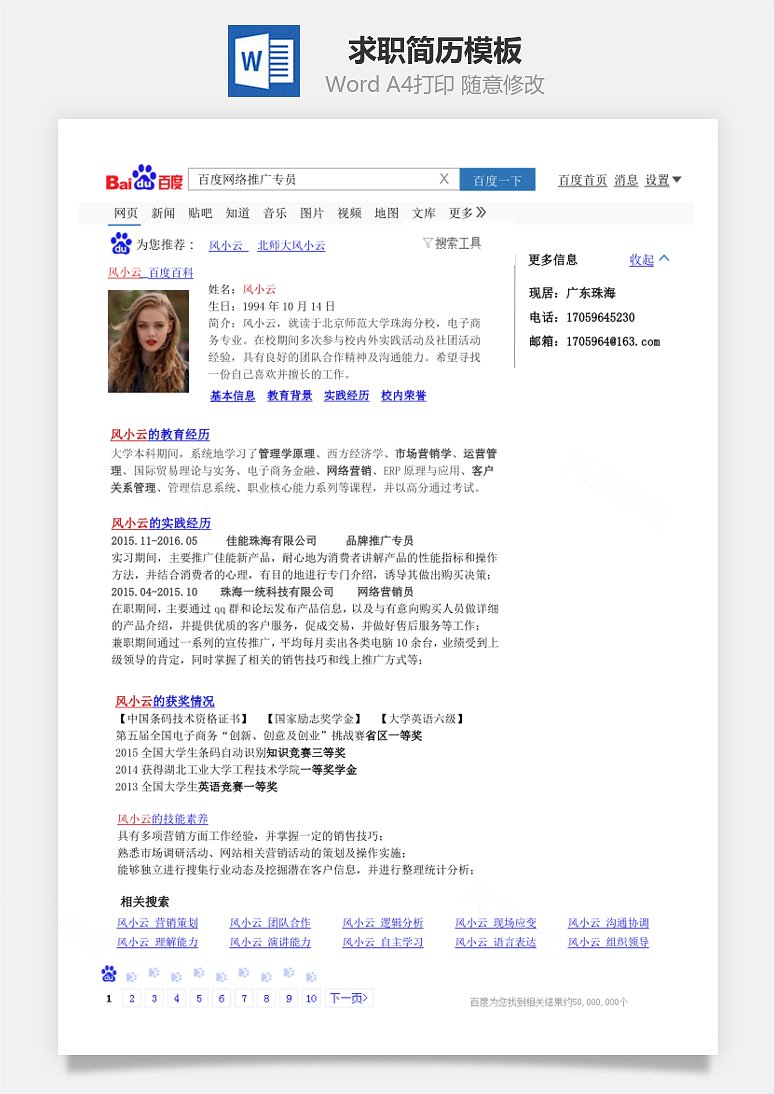This screenshot has width=774, height=1094.
Task: Open related search 风小云 沟通协调
Action: [609, 923]
